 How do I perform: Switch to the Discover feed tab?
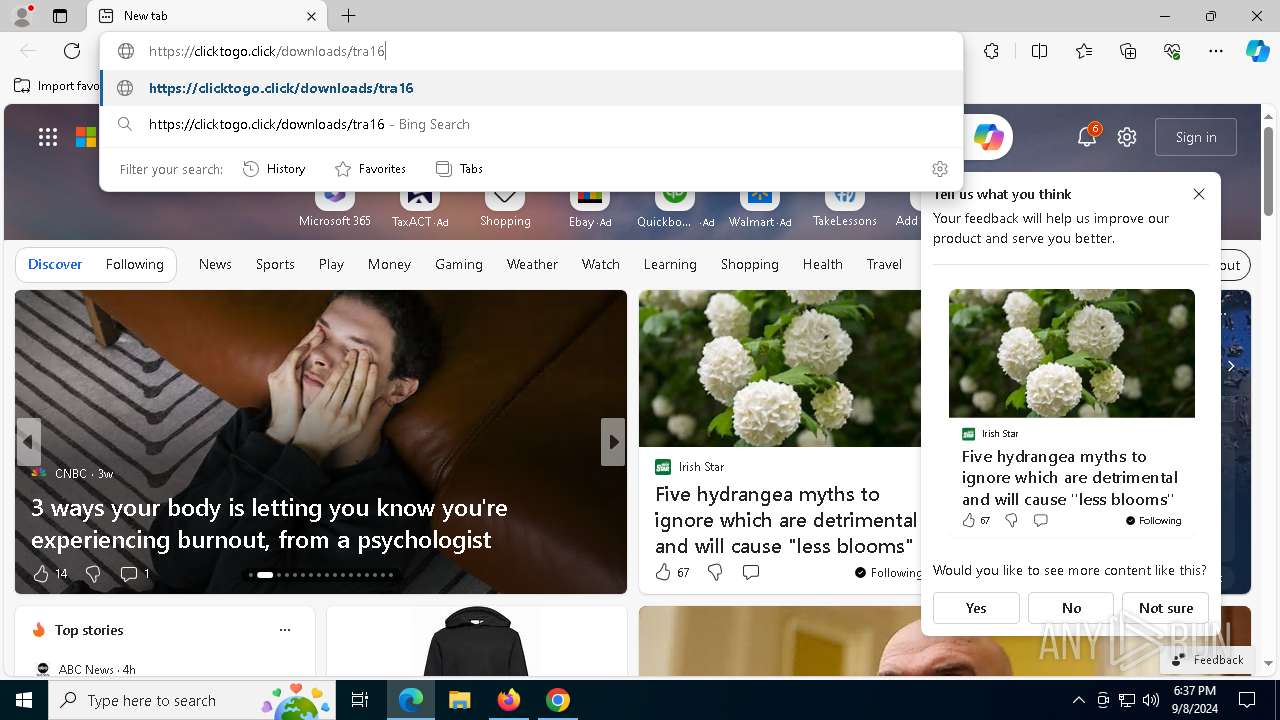(x=55, y=264)
